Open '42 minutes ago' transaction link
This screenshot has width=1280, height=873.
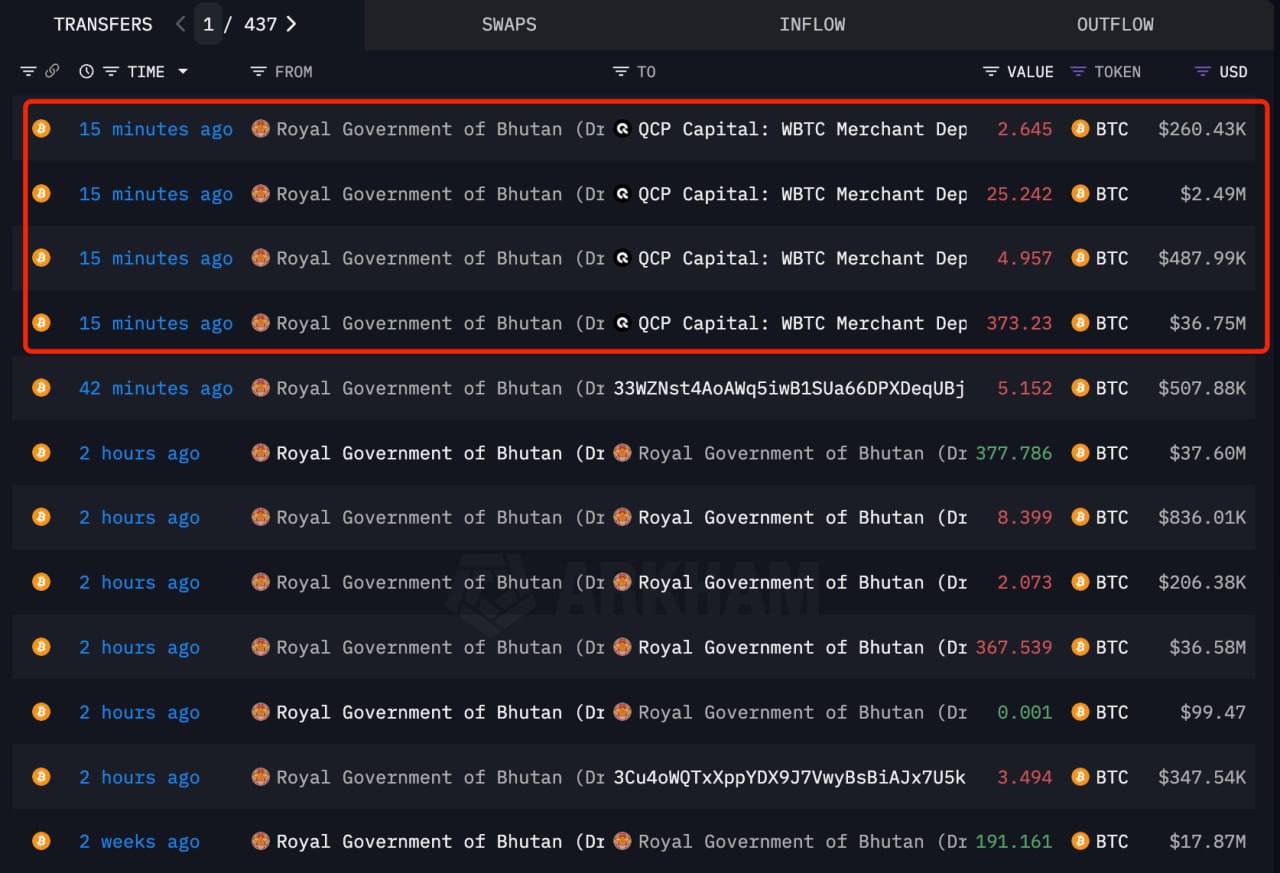(156, 388)
